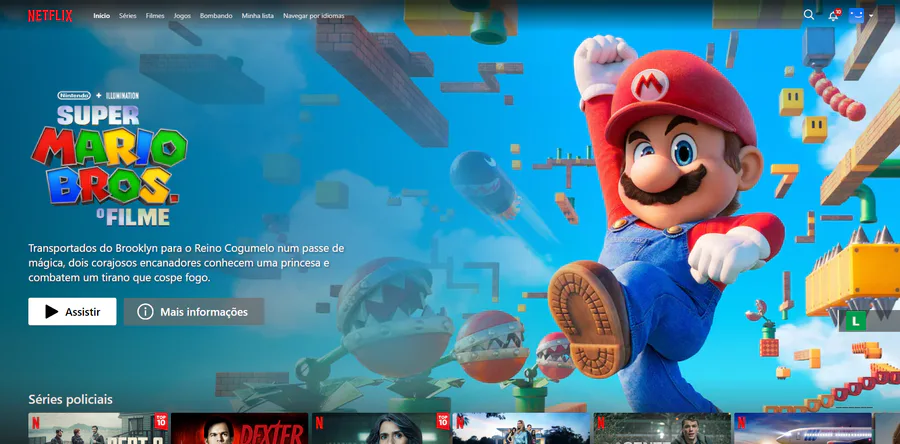Expand the profile menu caret
The image size is (900, 444).
click(x=871, y=16)
